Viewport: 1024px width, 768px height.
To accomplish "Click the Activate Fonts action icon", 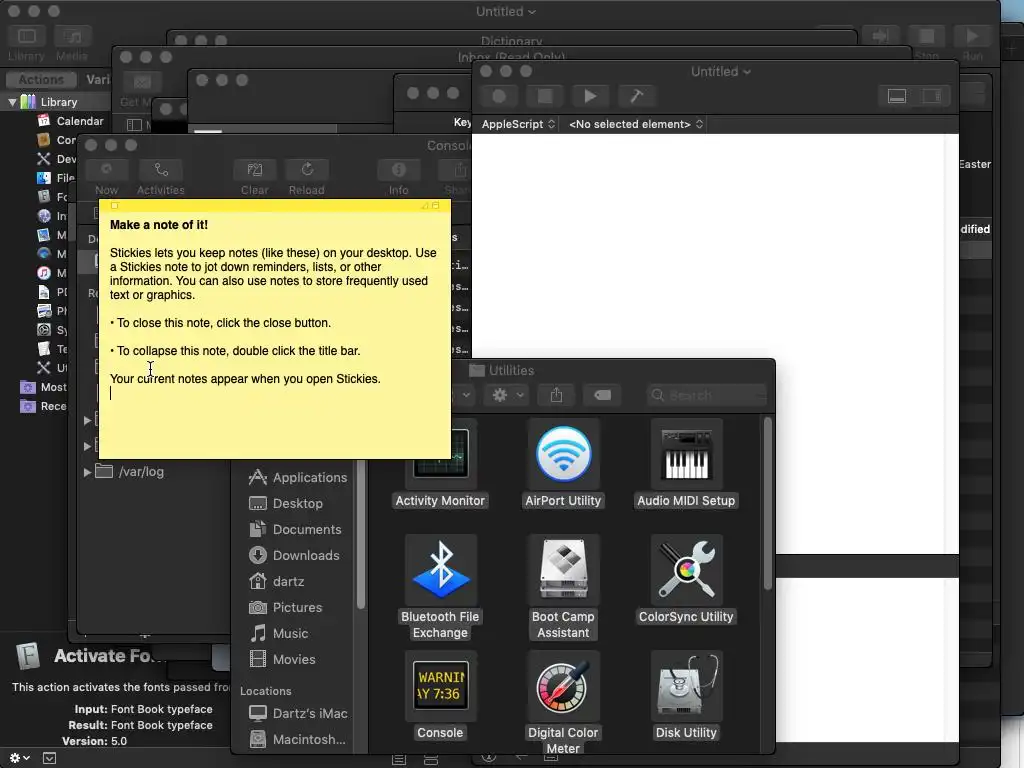I will tap(28, 656).
